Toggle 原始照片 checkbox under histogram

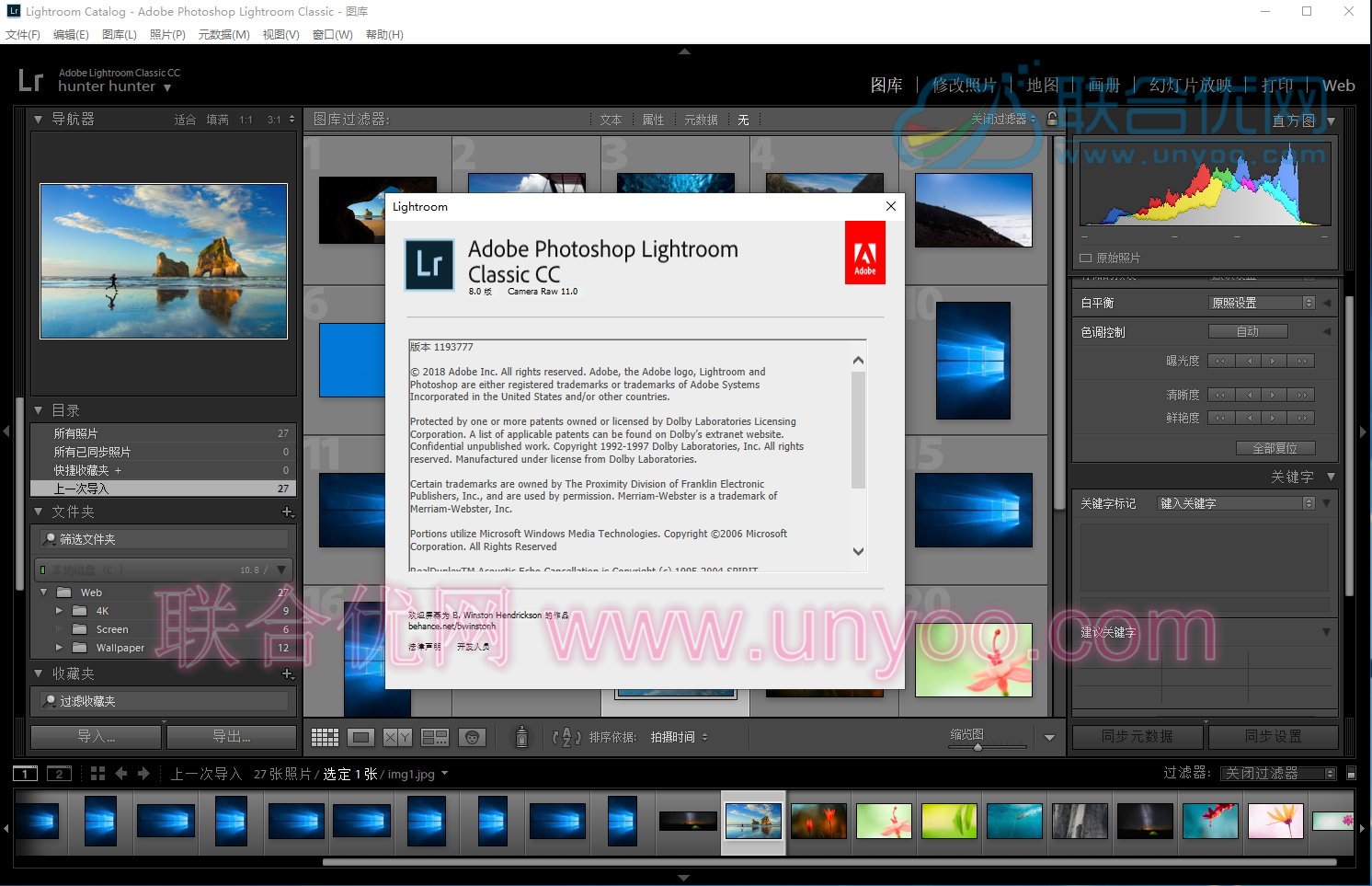point(1085,259)
